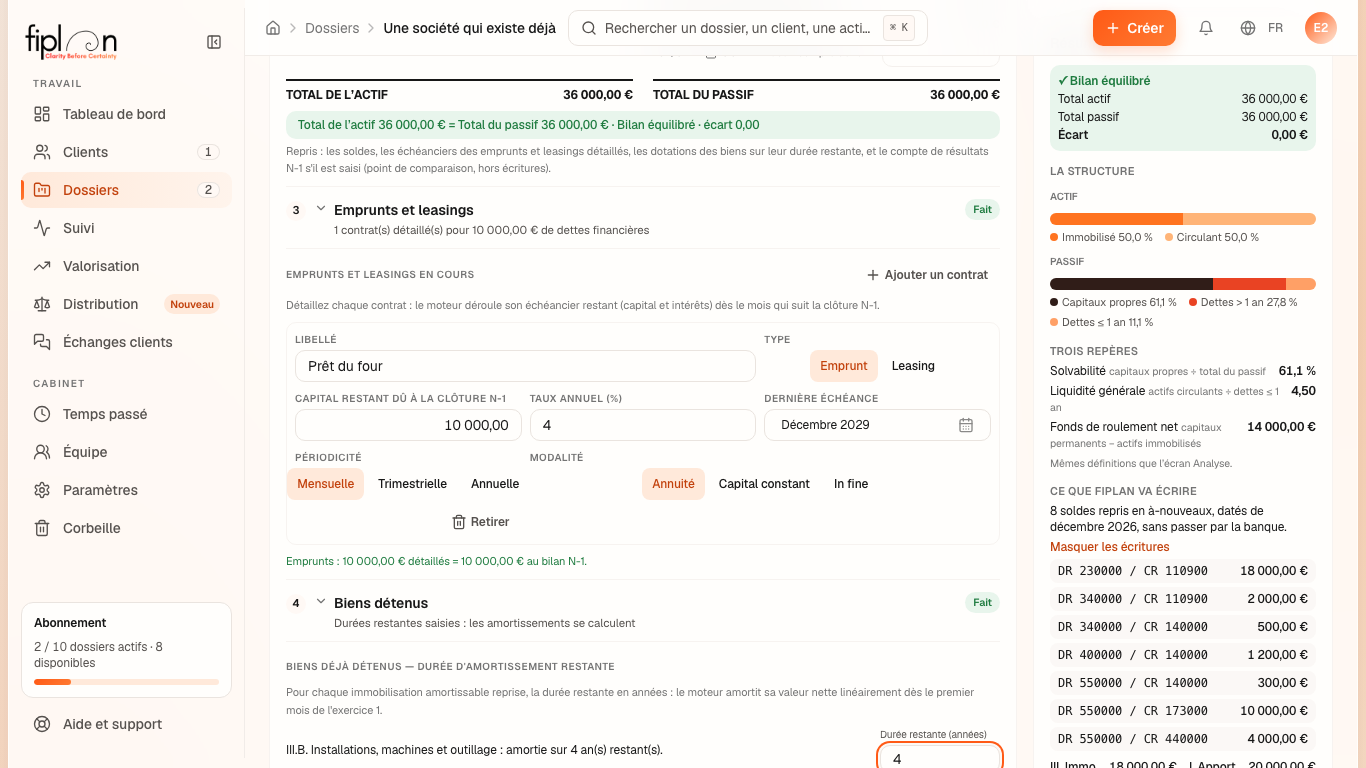Viewport: 1366px width, 768px height.
Task: Click the Distribution scales icon
Action: (42, 304)
